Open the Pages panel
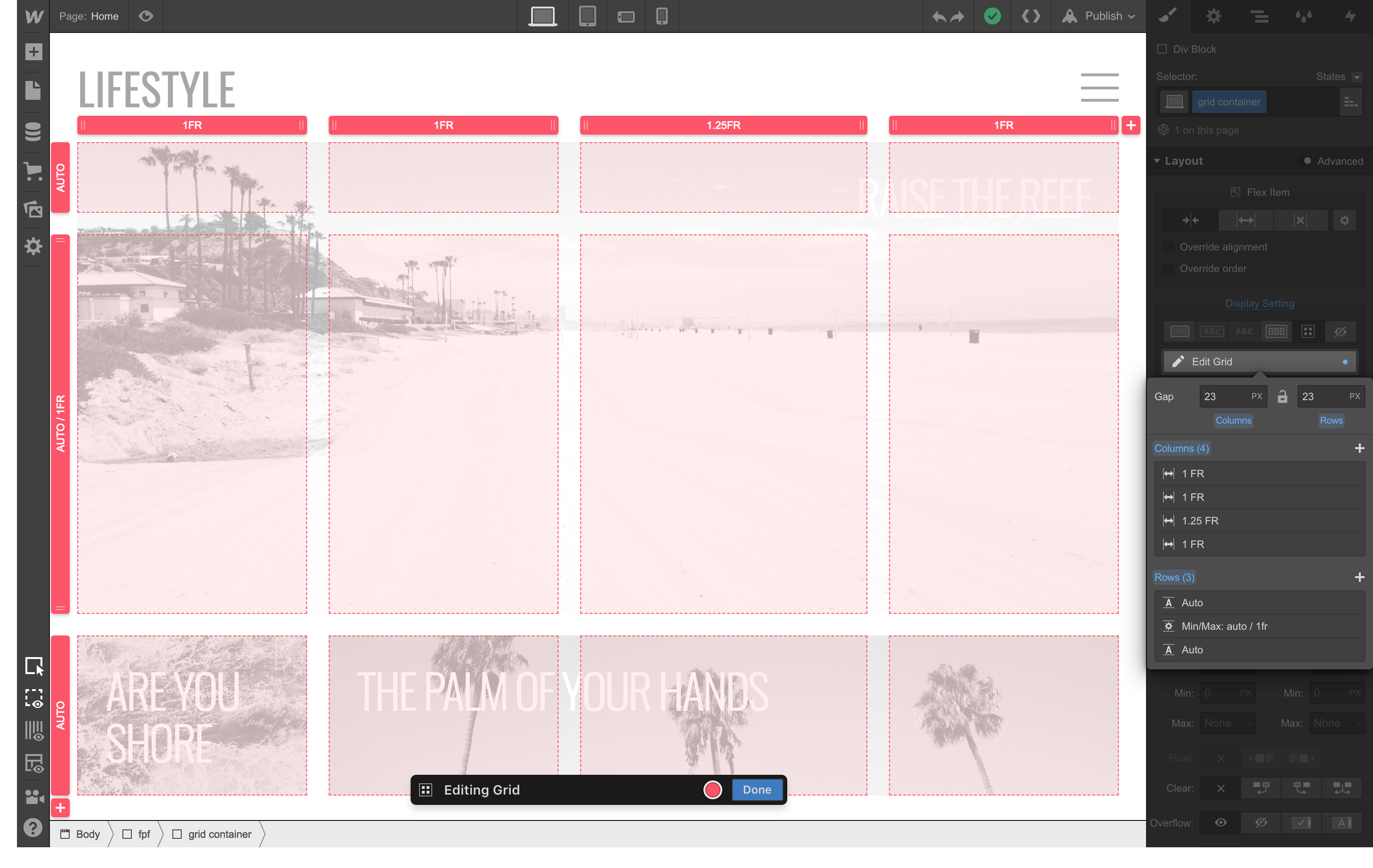The image size is (1373, 868). 33,91
